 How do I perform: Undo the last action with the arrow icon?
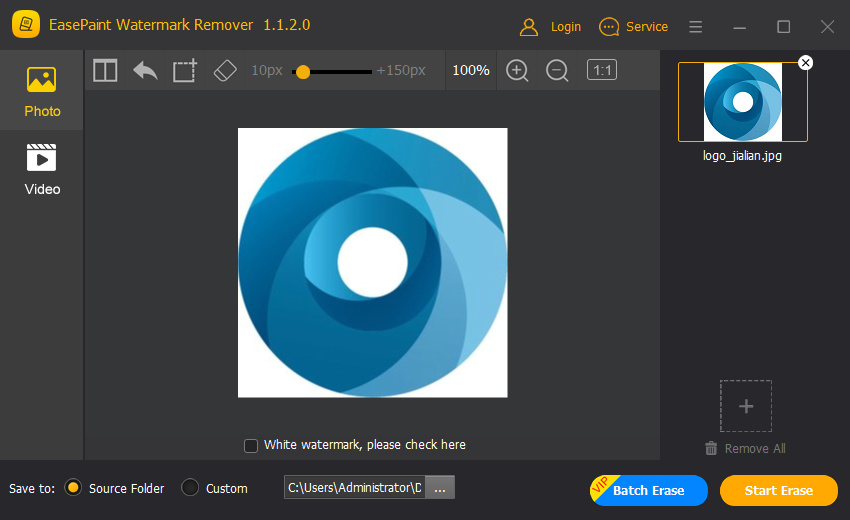[145, 70]
